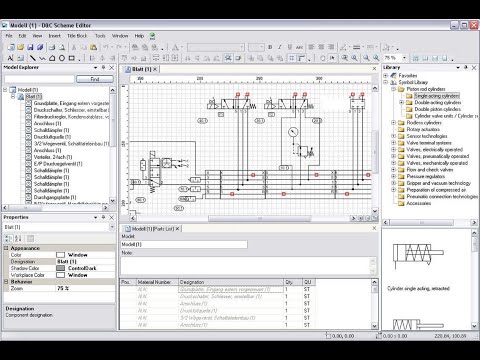
Task: Select the Rectangle drawing tool
Action: (x=71, y=58)
